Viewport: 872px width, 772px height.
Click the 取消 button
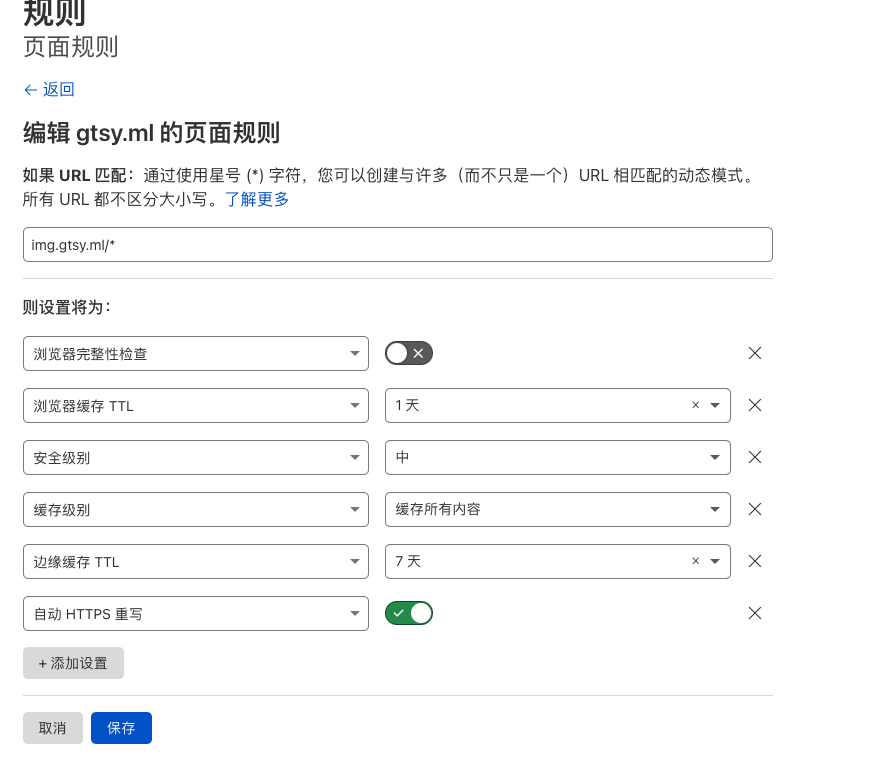(x=53, y=728)
